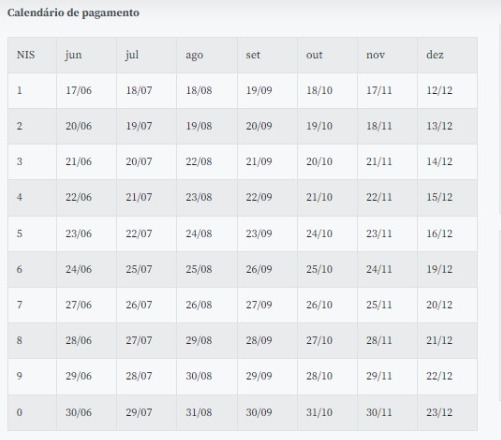This screenshot has width=501, height=440.
Task: Select the 19/07 date cell
Action: tap(146, 126)
